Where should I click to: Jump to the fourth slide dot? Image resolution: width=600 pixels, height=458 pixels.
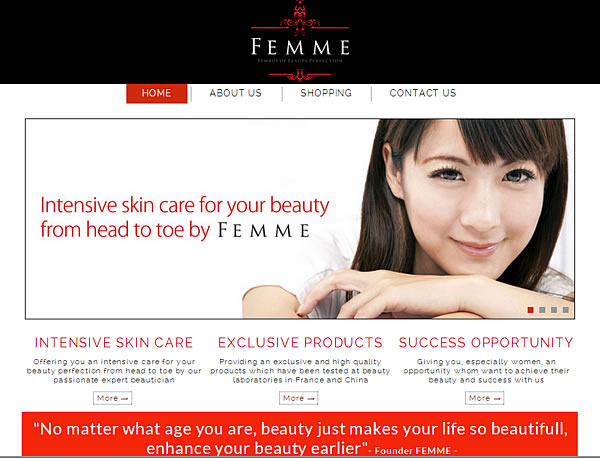pos(566,310)
